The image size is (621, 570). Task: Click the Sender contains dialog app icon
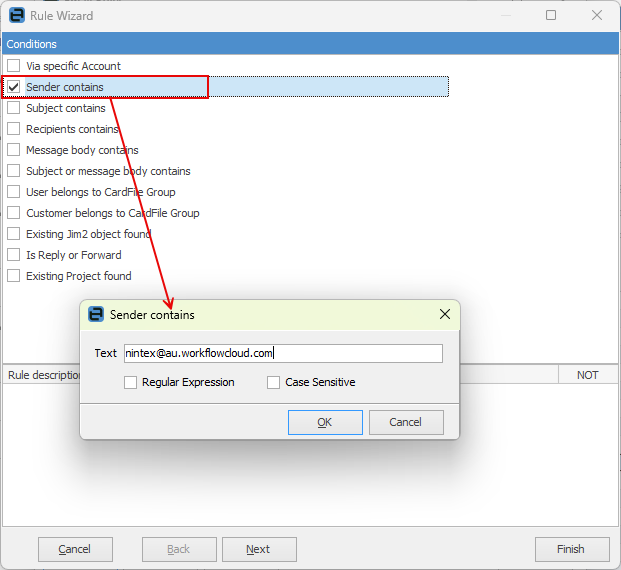(96, 315)
